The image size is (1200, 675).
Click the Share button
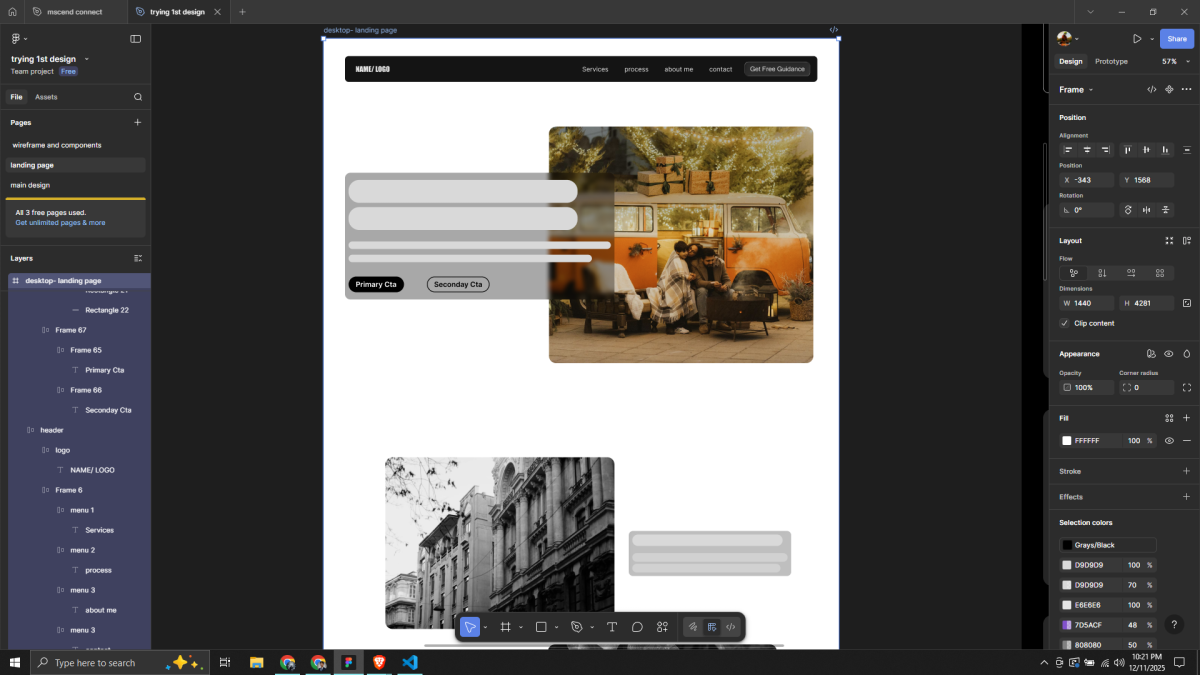[x=1176, y=39]
